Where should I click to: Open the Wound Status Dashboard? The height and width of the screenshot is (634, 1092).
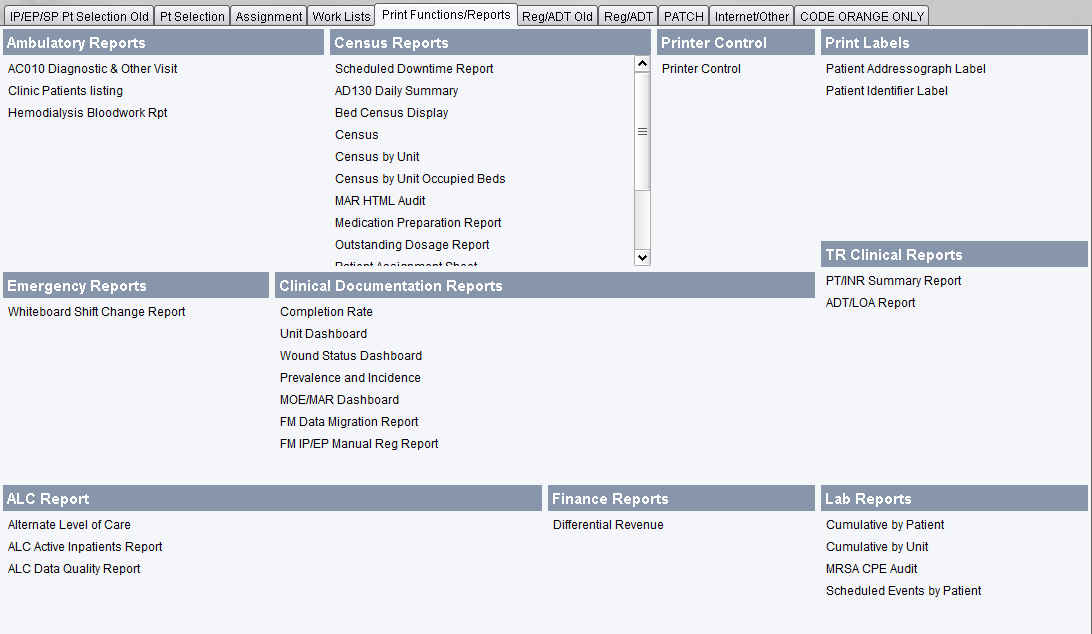(x=350, y=355)
